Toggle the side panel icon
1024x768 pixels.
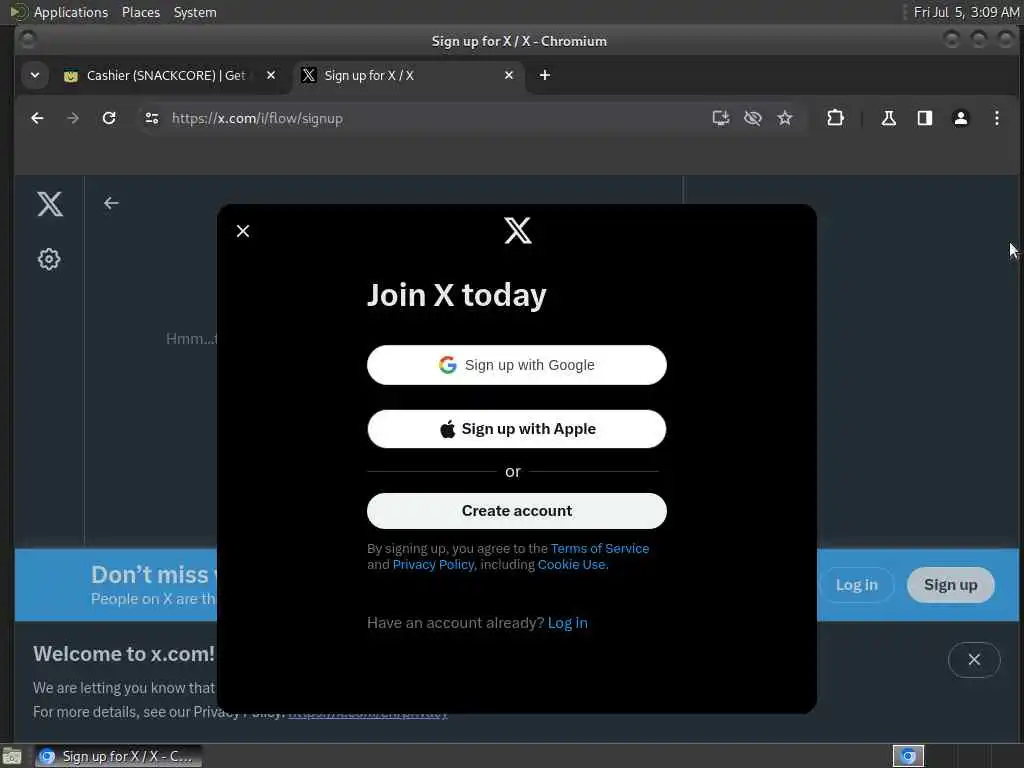coord(924,118)
